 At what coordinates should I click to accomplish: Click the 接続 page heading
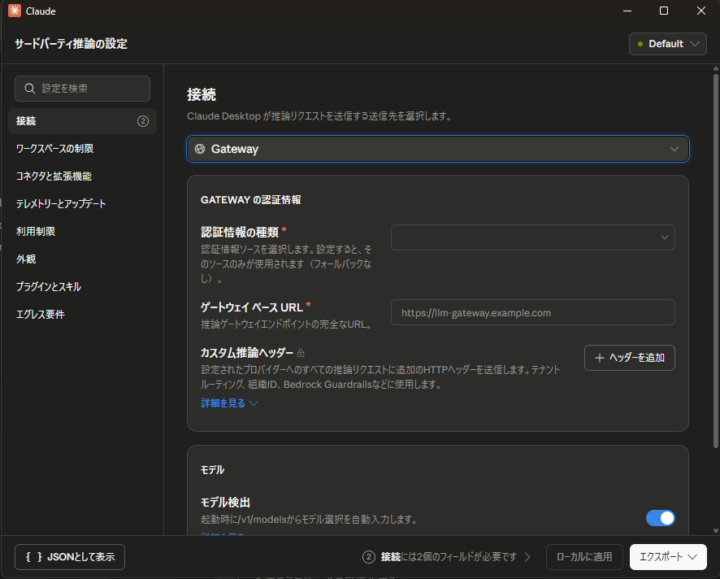click(x=201, y=95)
